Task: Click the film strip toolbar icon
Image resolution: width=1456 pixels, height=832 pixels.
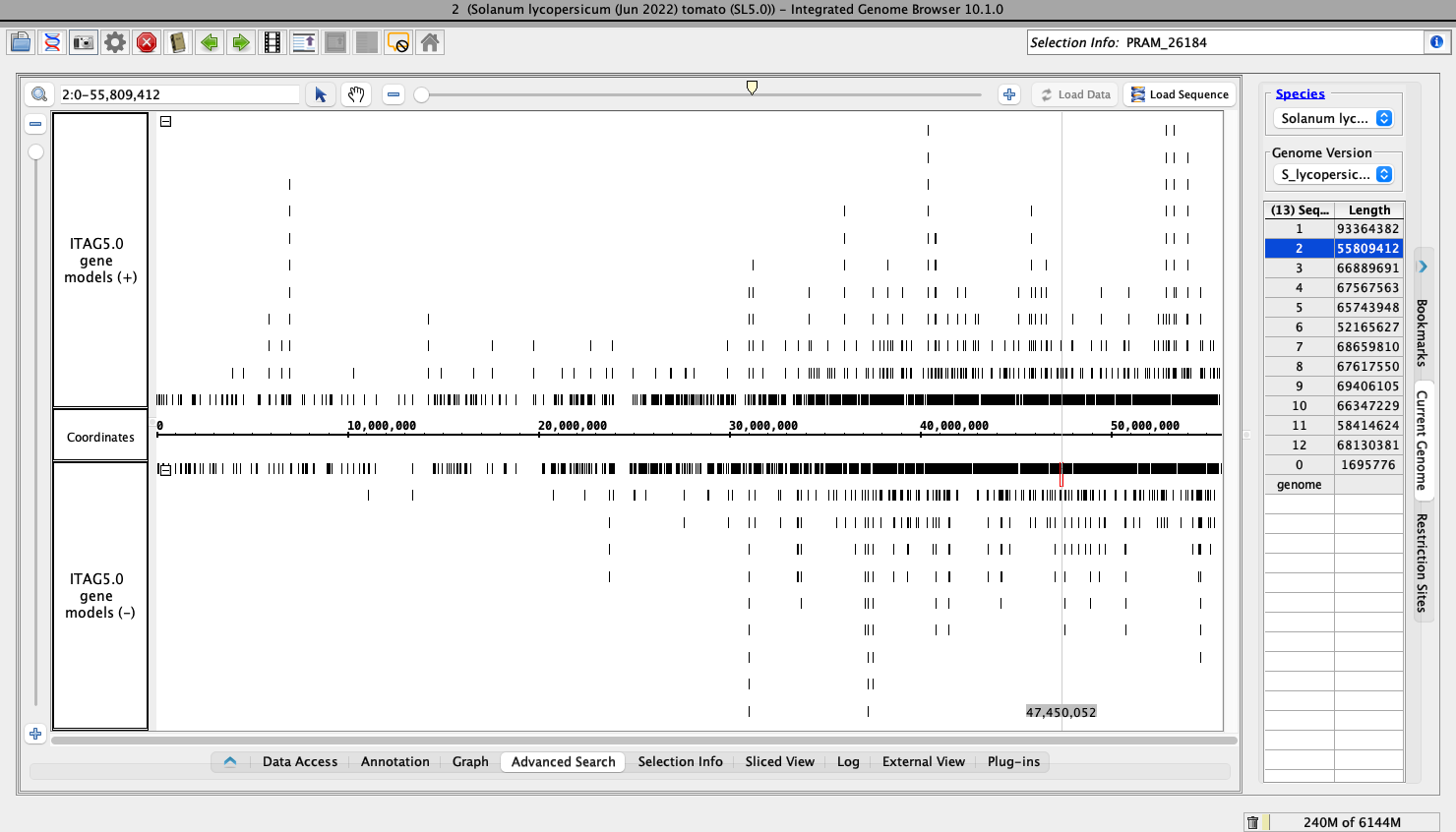Action: [273, 42]
